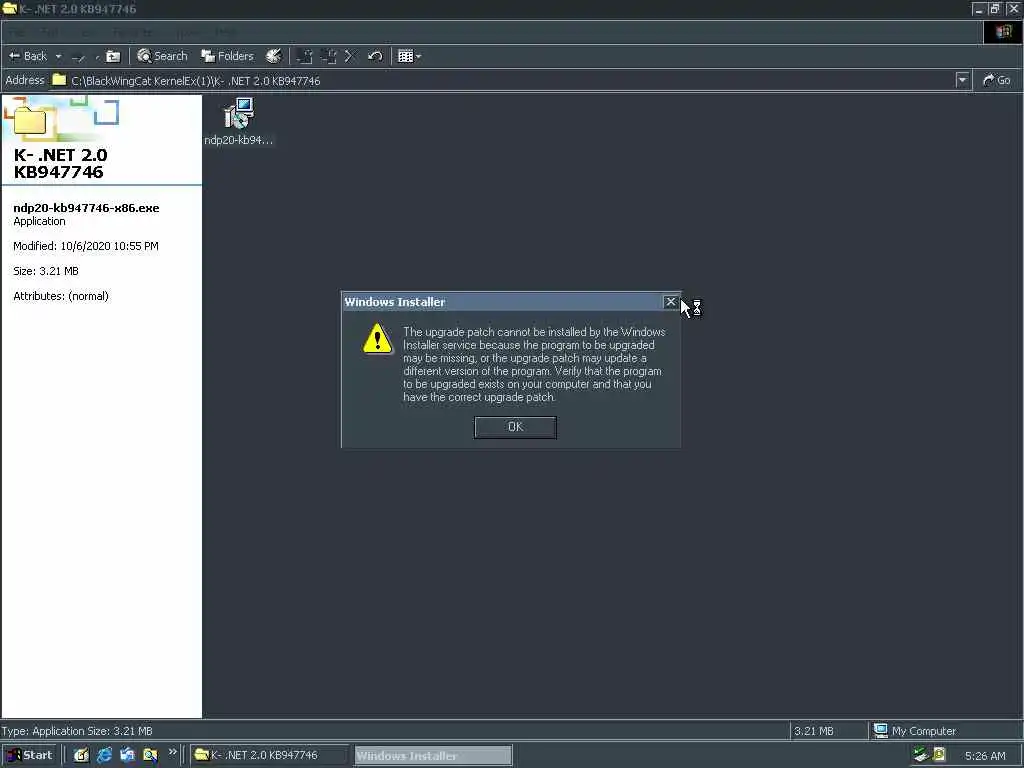Open the History toolbar icon

274,56
